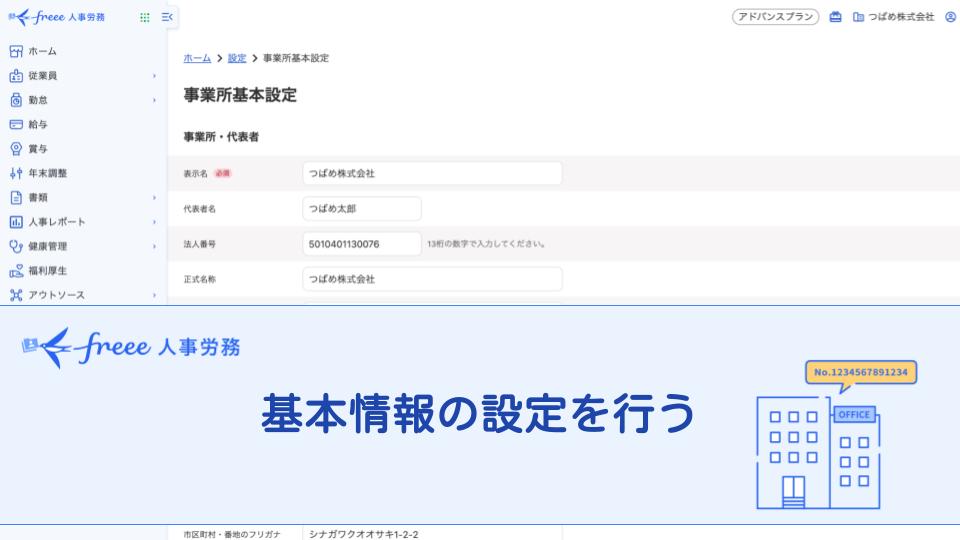Expand the 書類 submenu arrow
Viewport: 960px width, 540px height.
coord(154,197)
